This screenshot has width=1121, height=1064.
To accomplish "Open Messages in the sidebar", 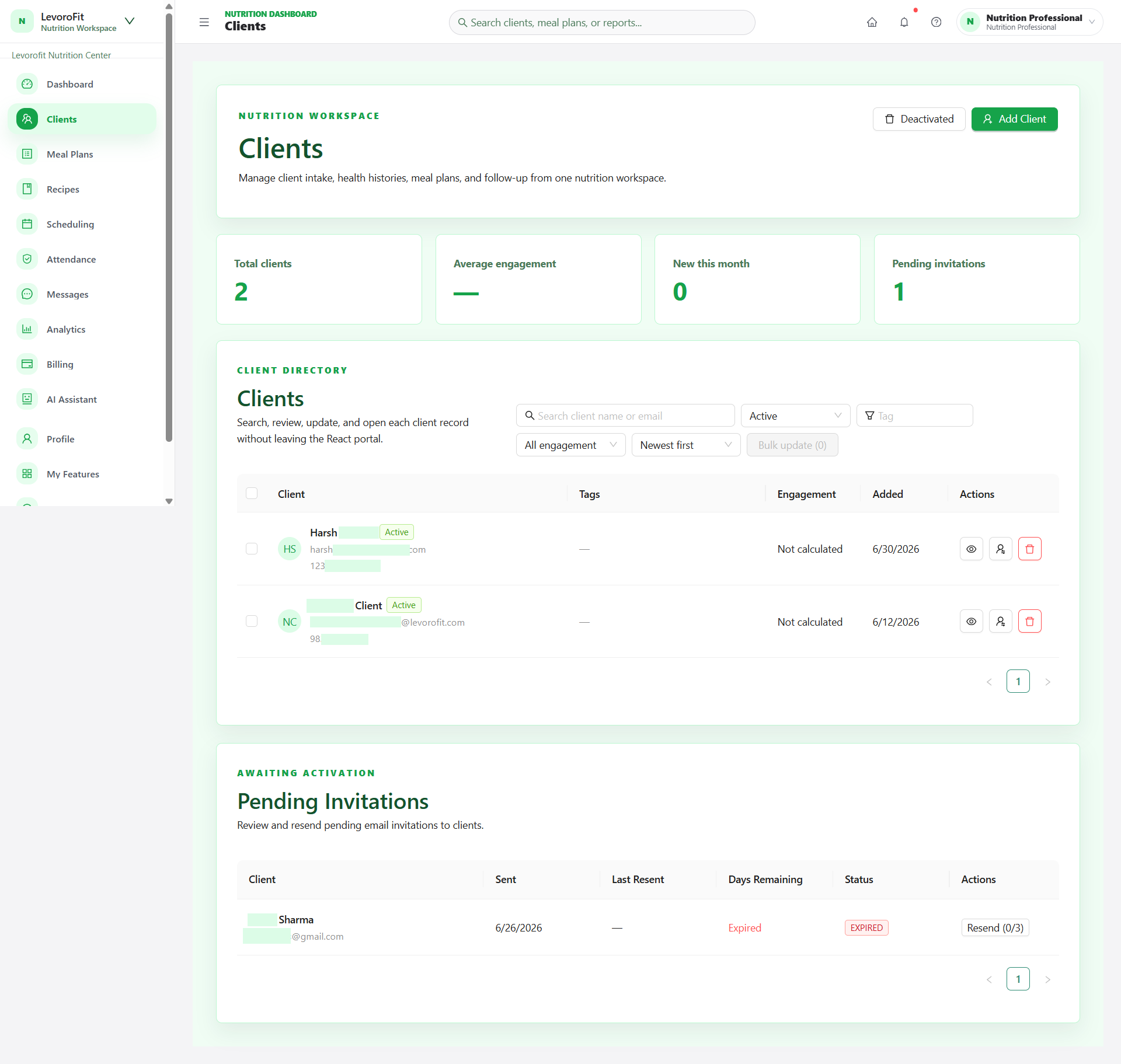I will (82, 294).
